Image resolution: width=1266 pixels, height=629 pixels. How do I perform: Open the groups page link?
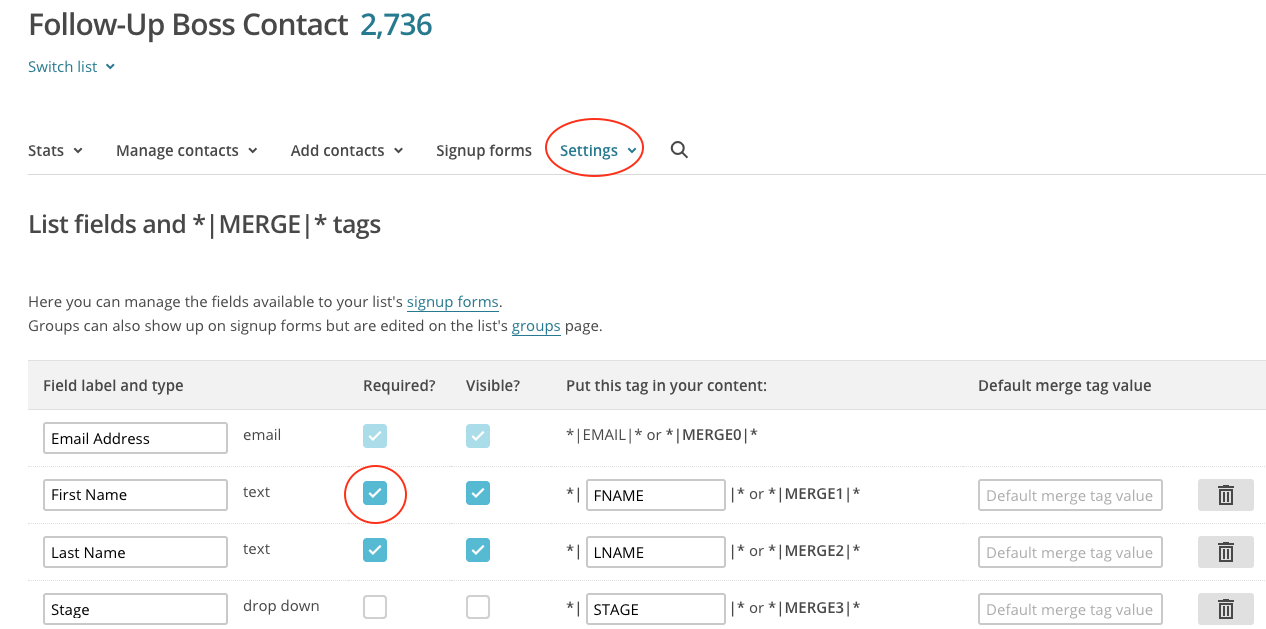[x=536, y=326]
